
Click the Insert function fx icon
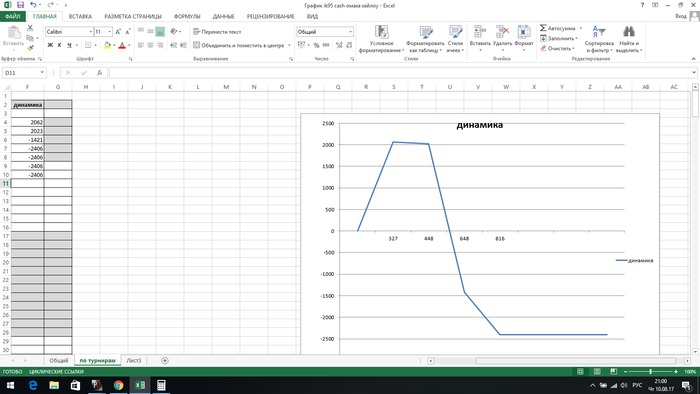pos(100,73)
